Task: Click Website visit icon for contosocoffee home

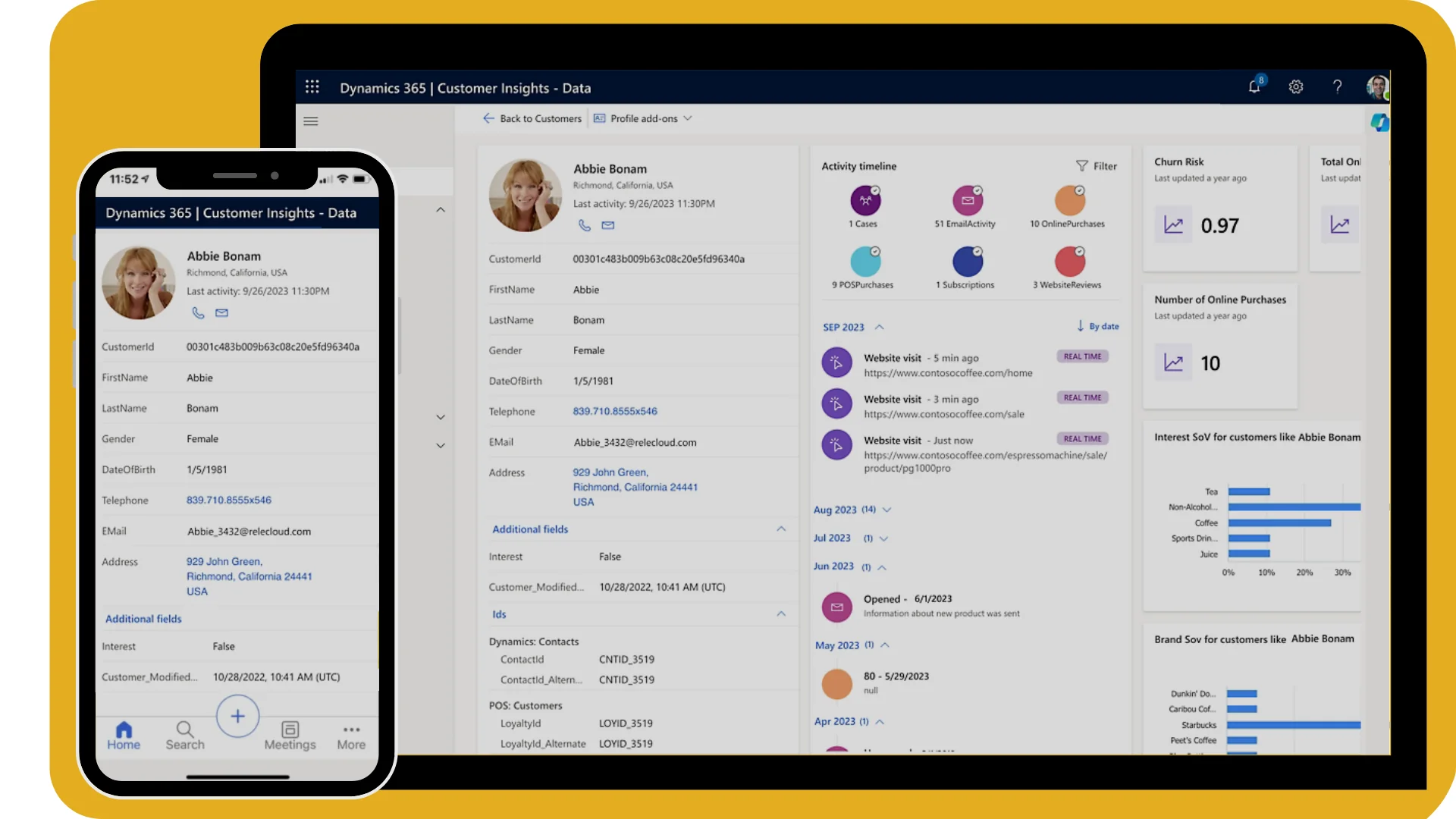Action: (x=836, y=362)
